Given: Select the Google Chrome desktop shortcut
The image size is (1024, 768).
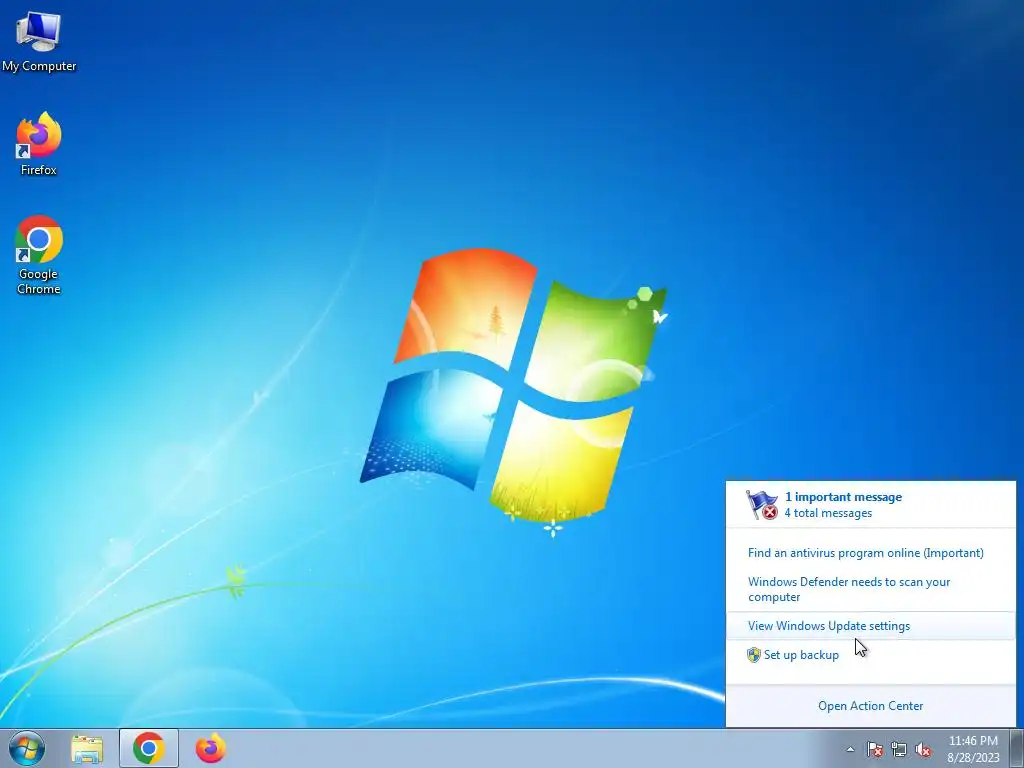Looking at the screenshot, I should [39, 255].
